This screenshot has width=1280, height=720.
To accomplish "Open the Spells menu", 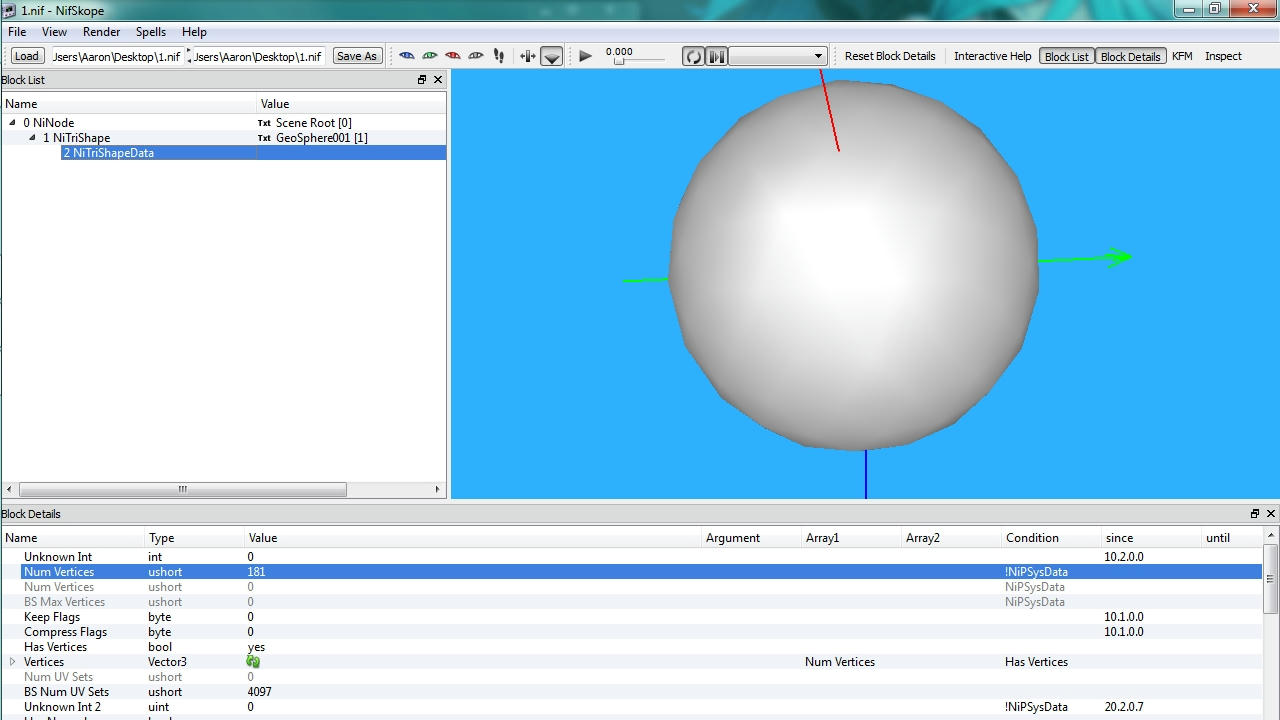I will click(151, 32).
